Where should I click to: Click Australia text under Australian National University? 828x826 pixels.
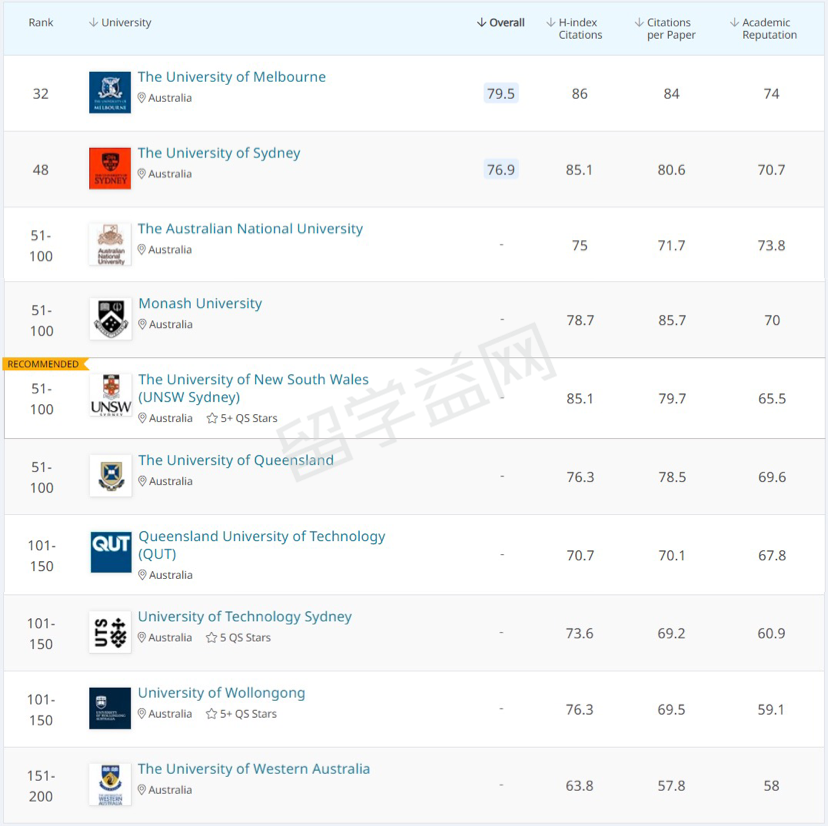pos(170,250)
